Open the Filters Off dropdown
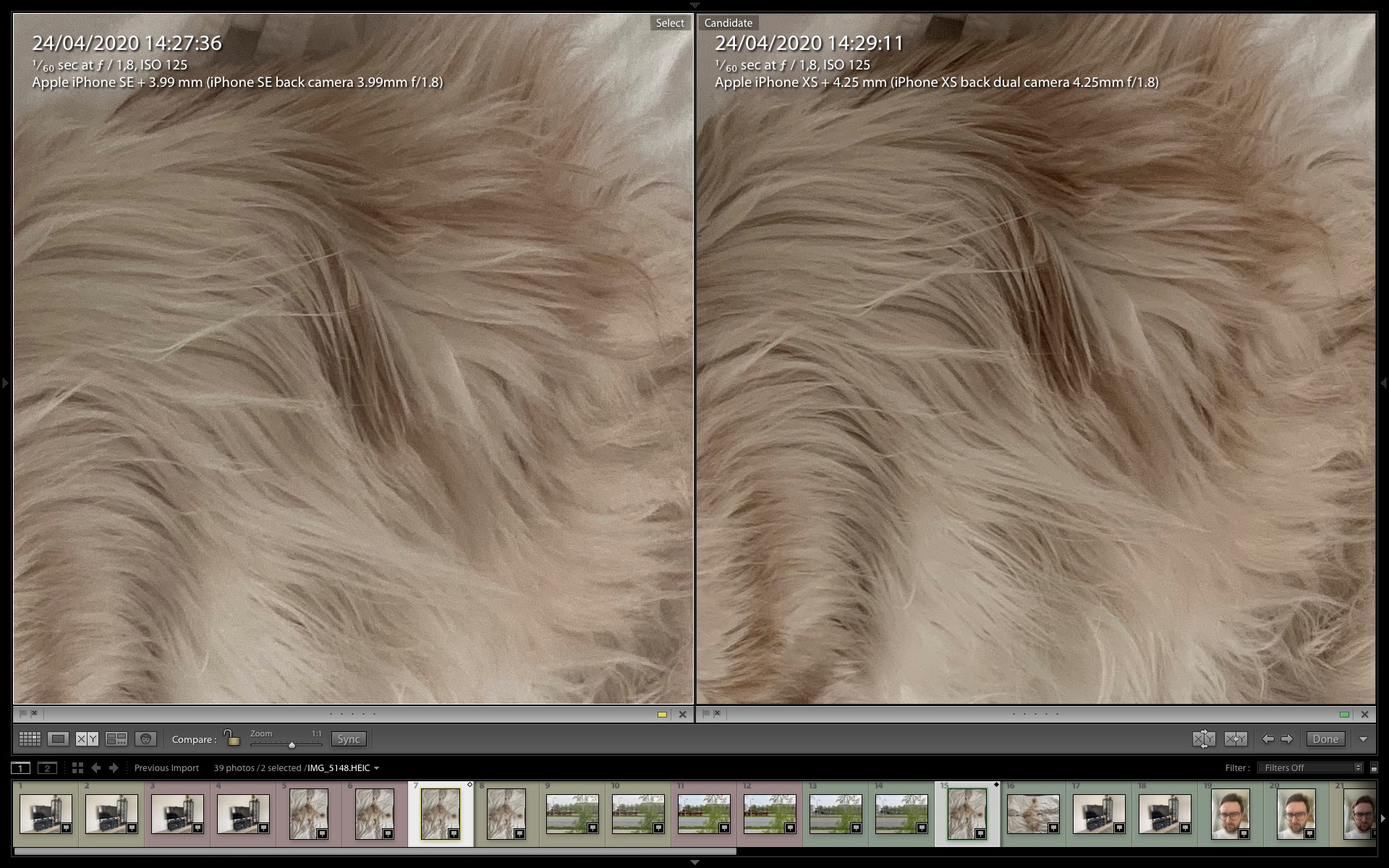 click(1309, 767)
